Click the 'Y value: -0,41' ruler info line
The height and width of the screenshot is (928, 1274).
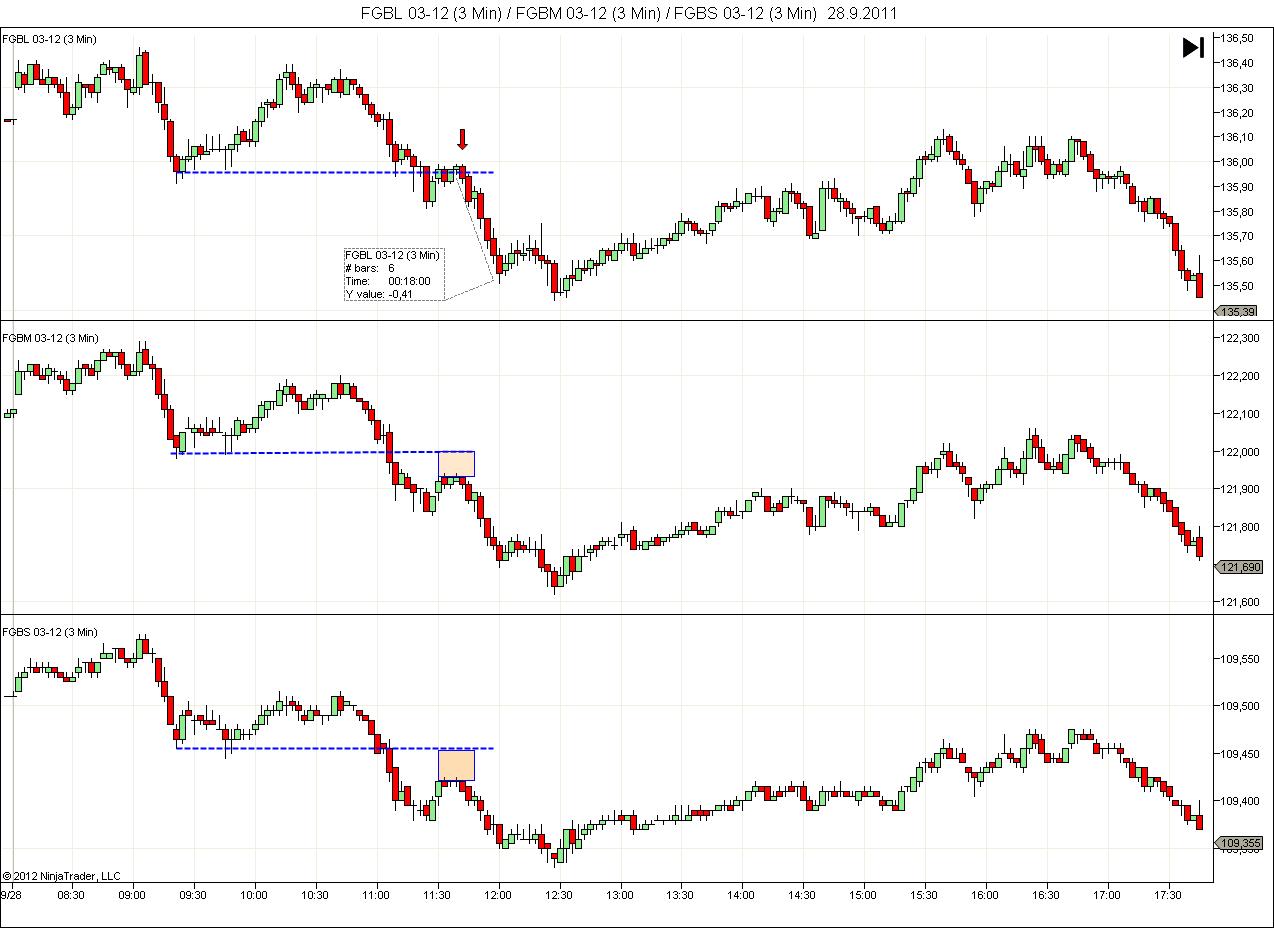(379, 294)
